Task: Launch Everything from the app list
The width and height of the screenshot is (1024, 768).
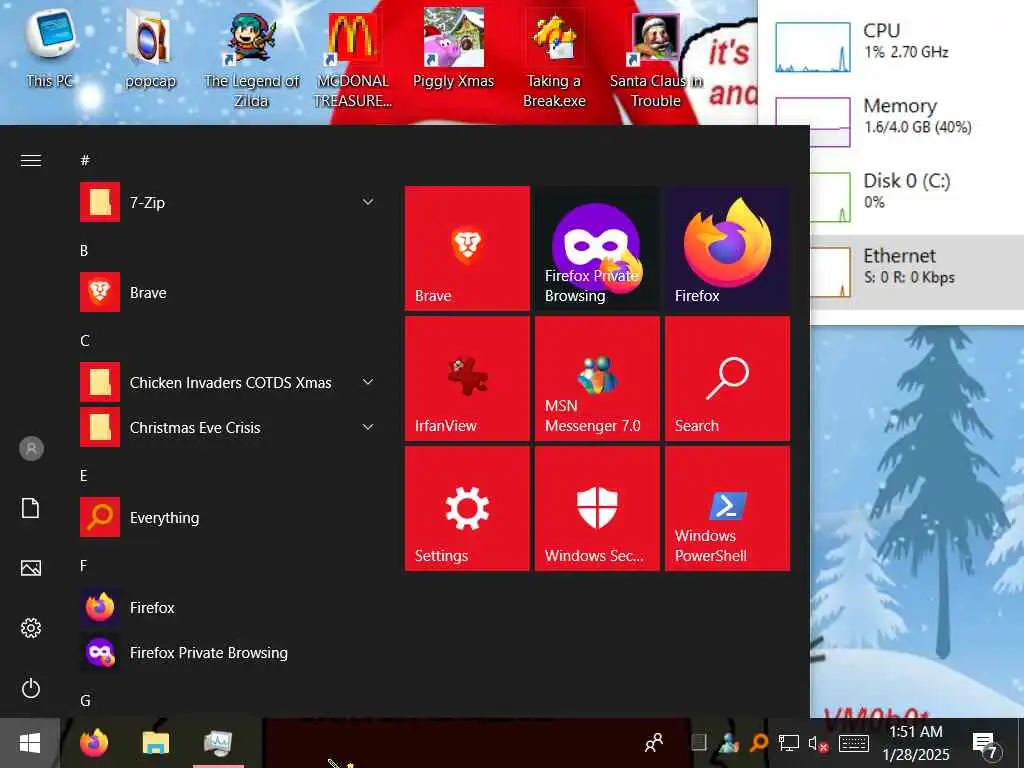Action: (229, 517)
